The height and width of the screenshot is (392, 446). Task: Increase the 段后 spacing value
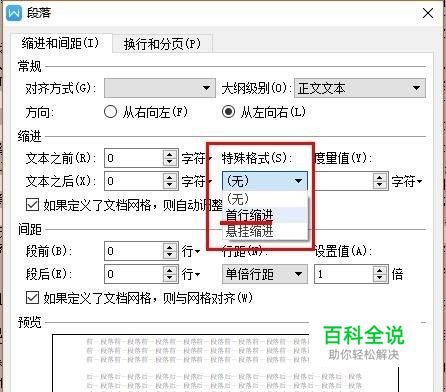170,270
